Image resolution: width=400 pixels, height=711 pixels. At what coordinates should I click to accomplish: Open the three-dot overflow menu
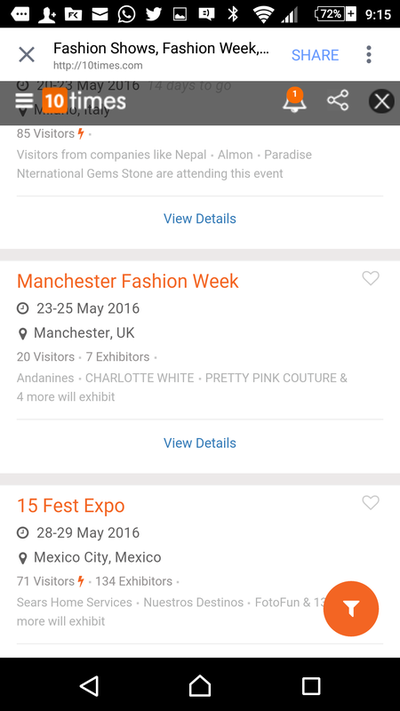coord(369,55)
